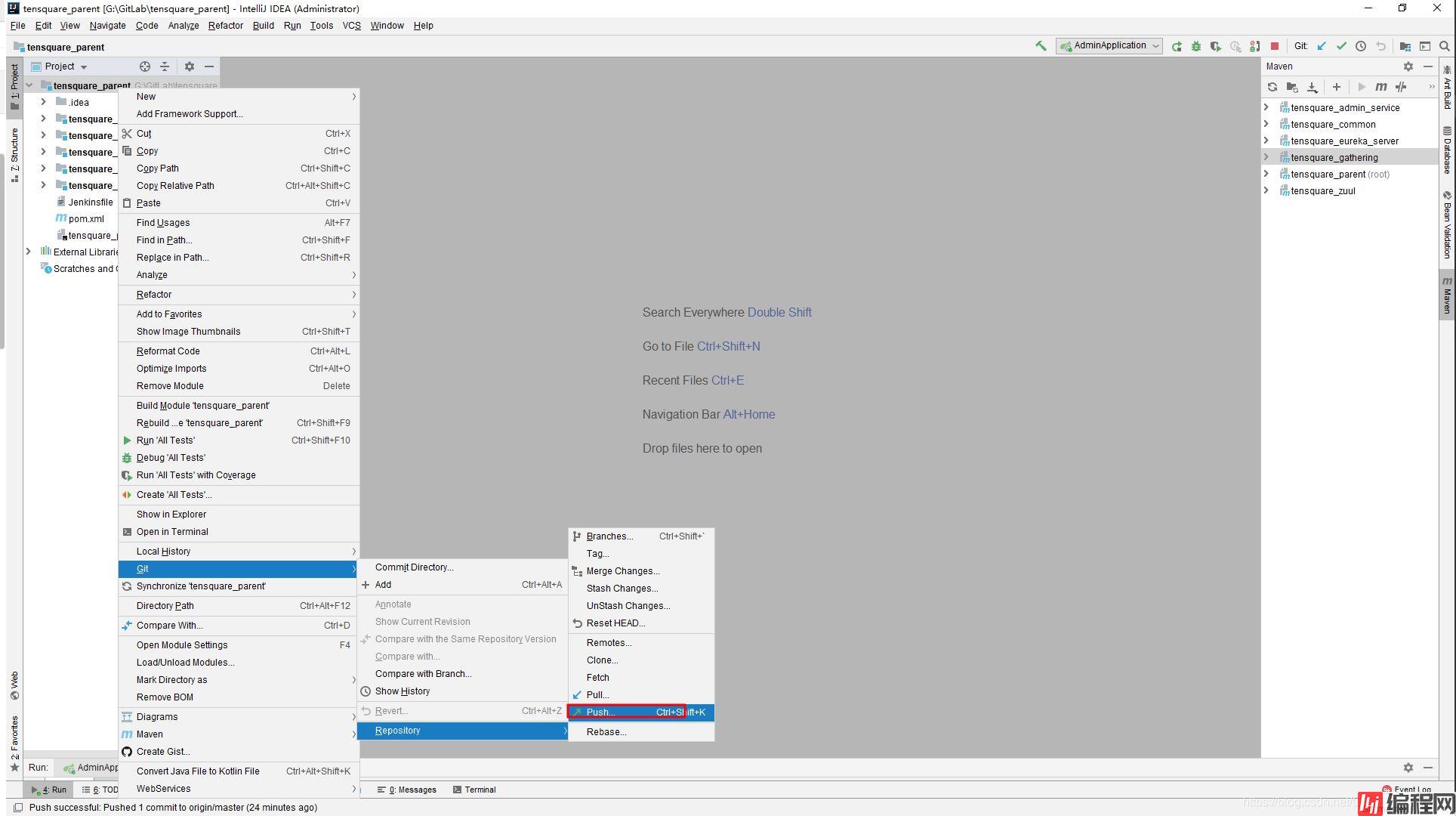The width and height of the screenshot is (1456, 816).
Task: Commit changes using green Git checkmark
Action: [1341, 46]
